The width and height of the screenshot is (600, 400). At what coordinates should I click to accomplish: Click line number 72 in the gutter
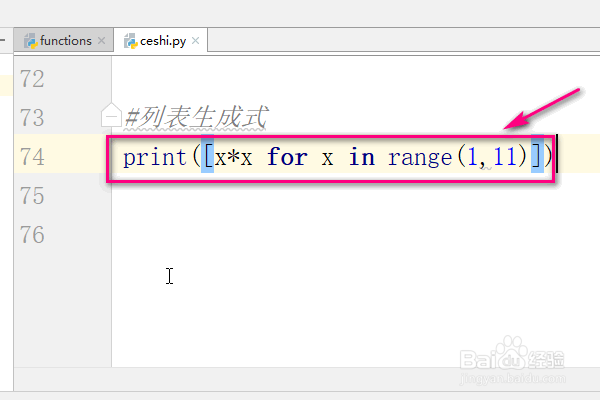32,79
